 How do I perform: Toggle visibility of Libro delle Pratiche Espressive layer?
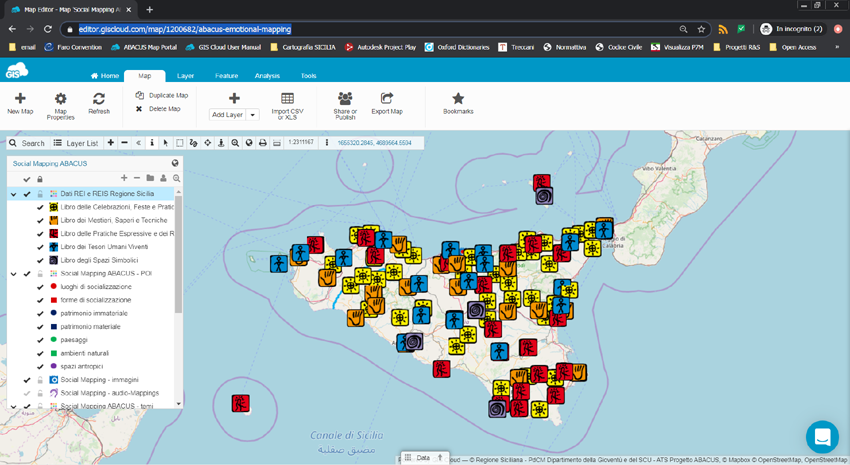click(x=40, y=234)
